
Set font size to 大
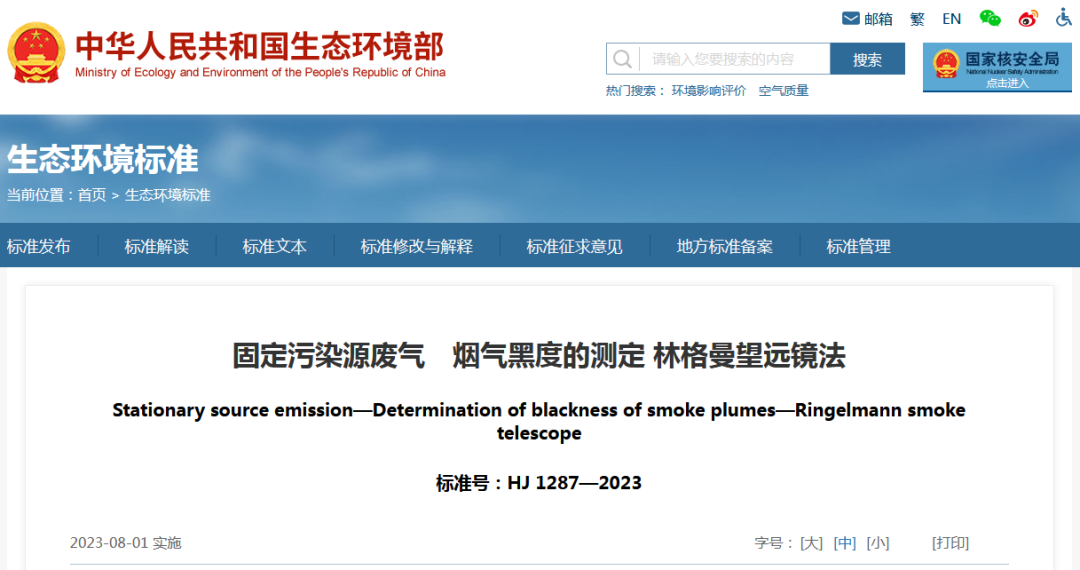click(811, 543)
